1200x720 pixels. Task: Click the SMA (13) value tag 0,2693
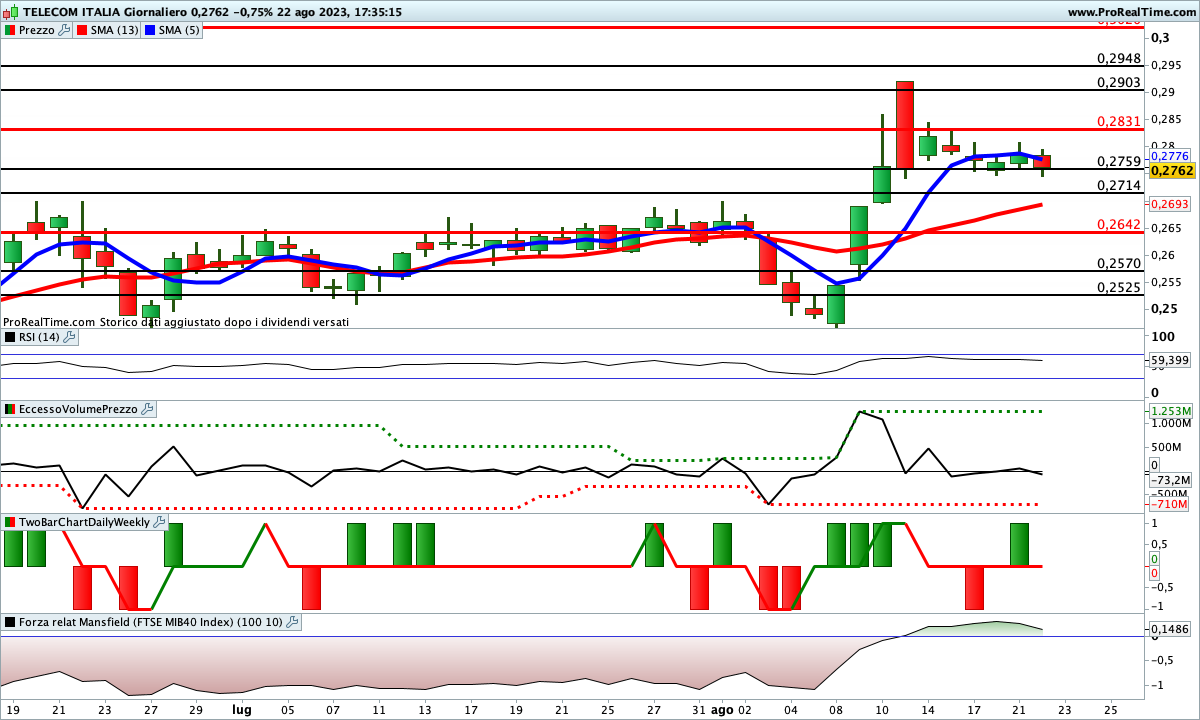[x=1170, y=204]
